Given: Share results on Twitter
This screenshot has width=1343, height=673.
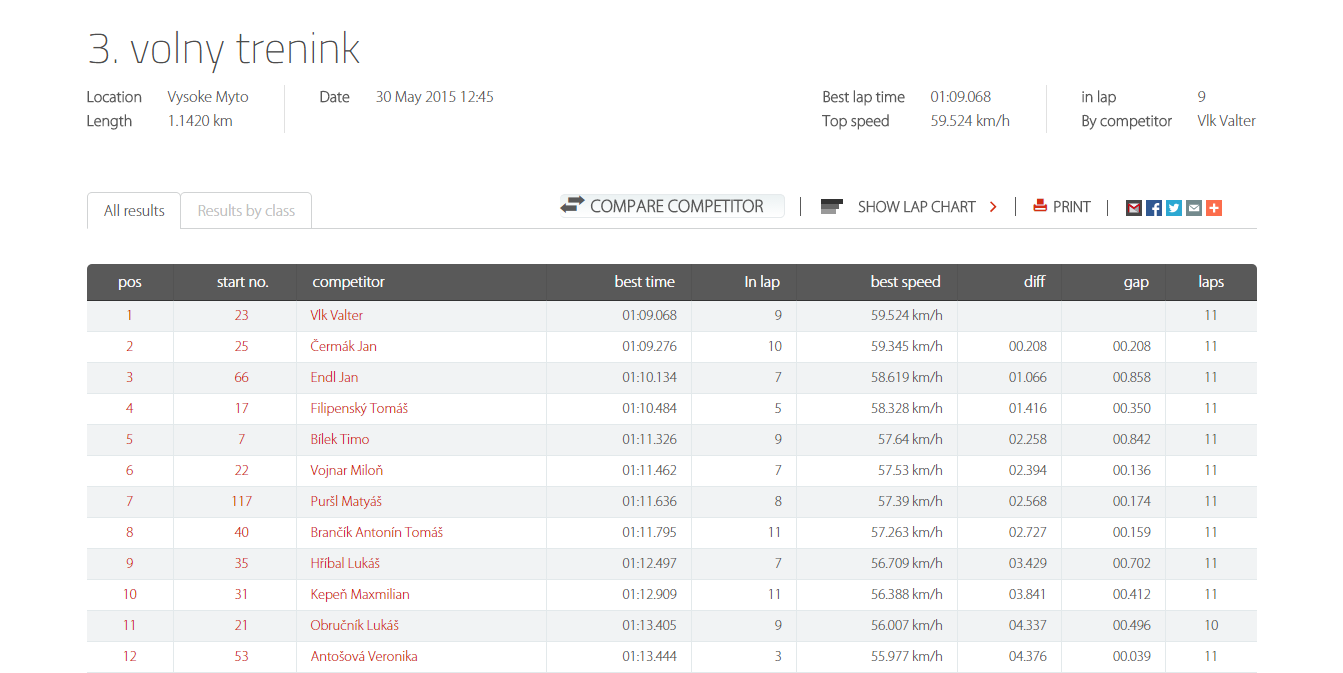Looking at the screenshot, I should (x=1174, y=208).
